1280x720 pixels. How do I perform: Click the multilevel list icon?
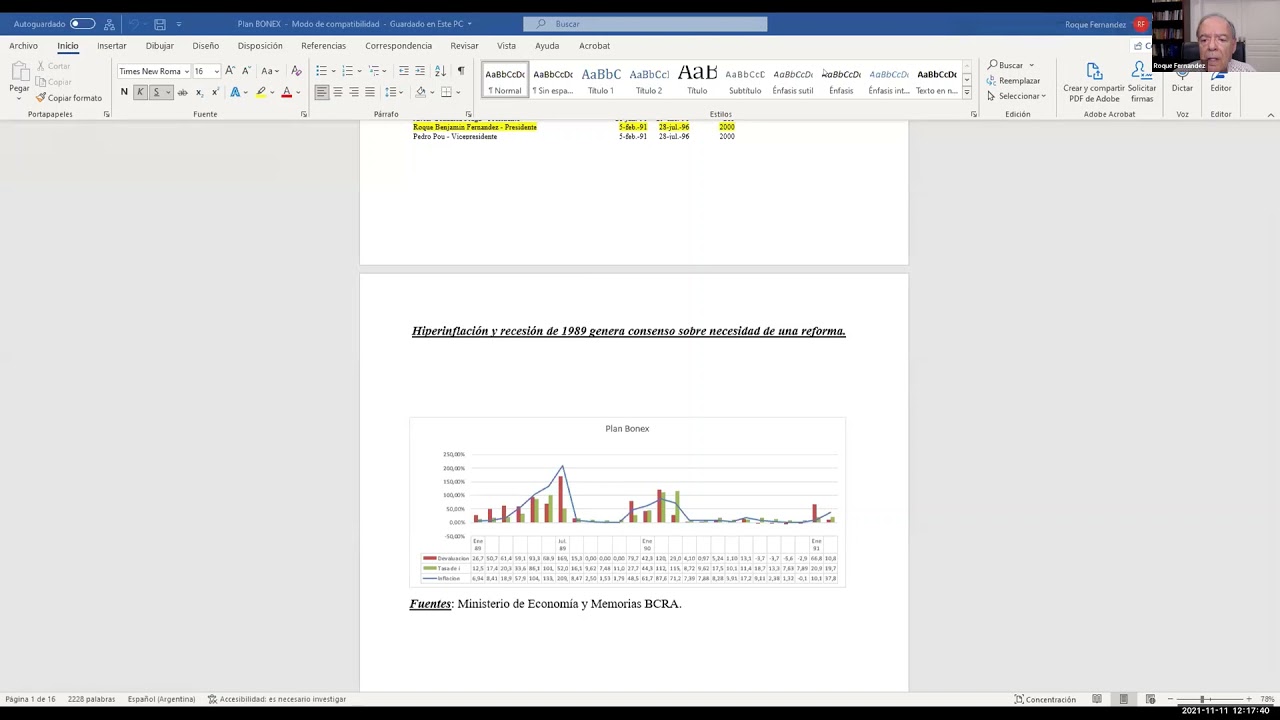[x=374, y=71]
